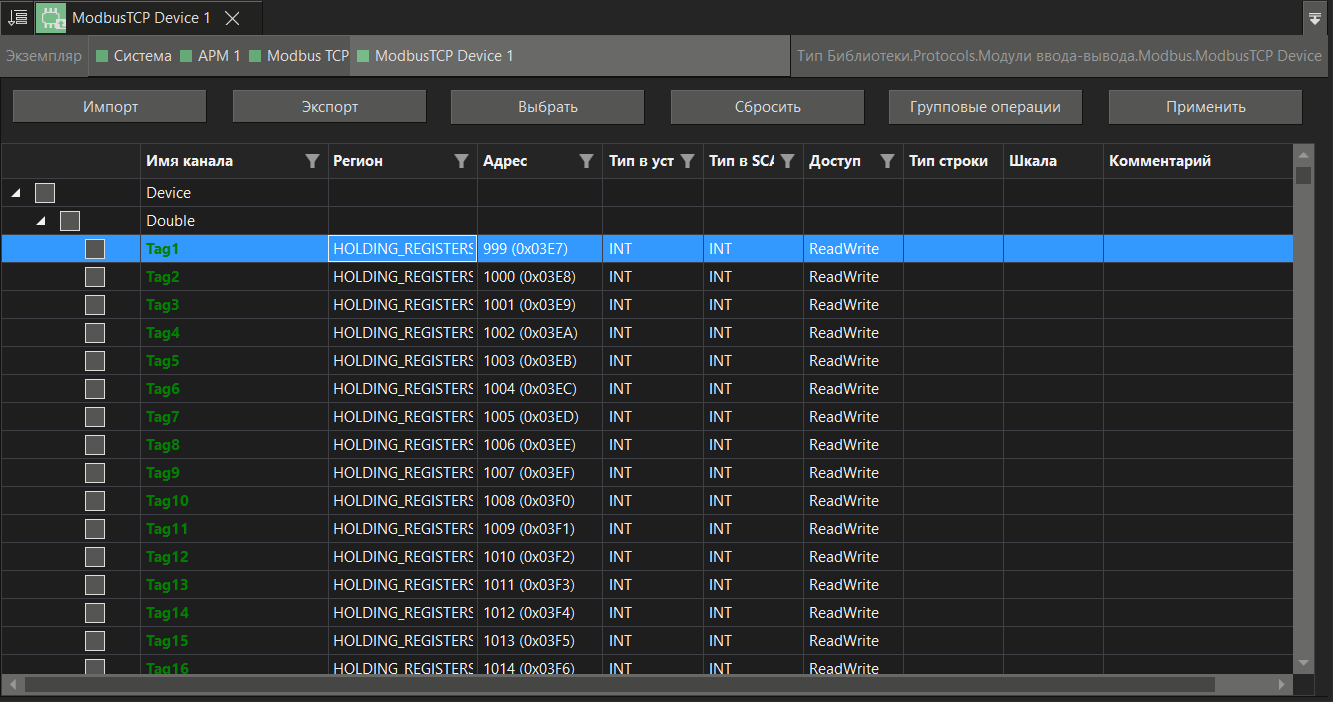Open the filter on the Тип в SCADA column
The height and width of the screenshot is (702, 1333).
click(787, 161)
